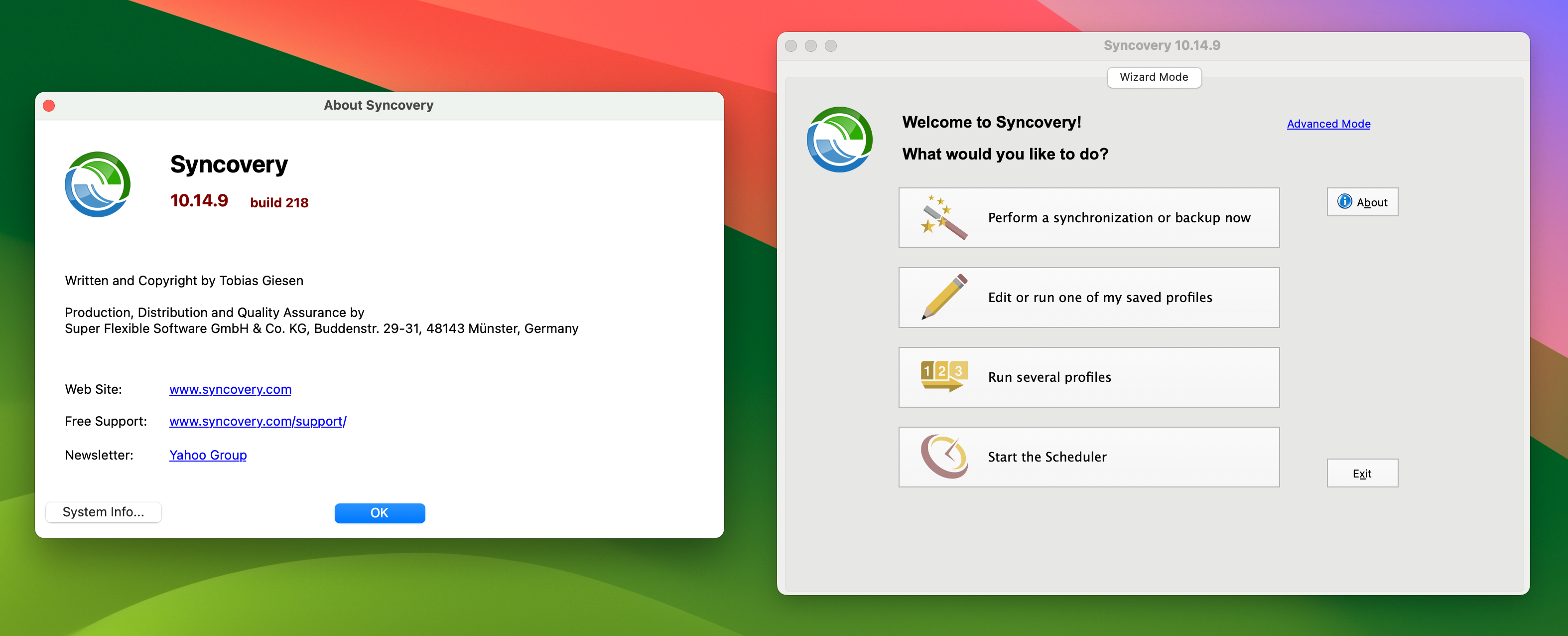Click the Exit button
1568x636 pixels.
pyautogui.click(x=1363, y=472)
